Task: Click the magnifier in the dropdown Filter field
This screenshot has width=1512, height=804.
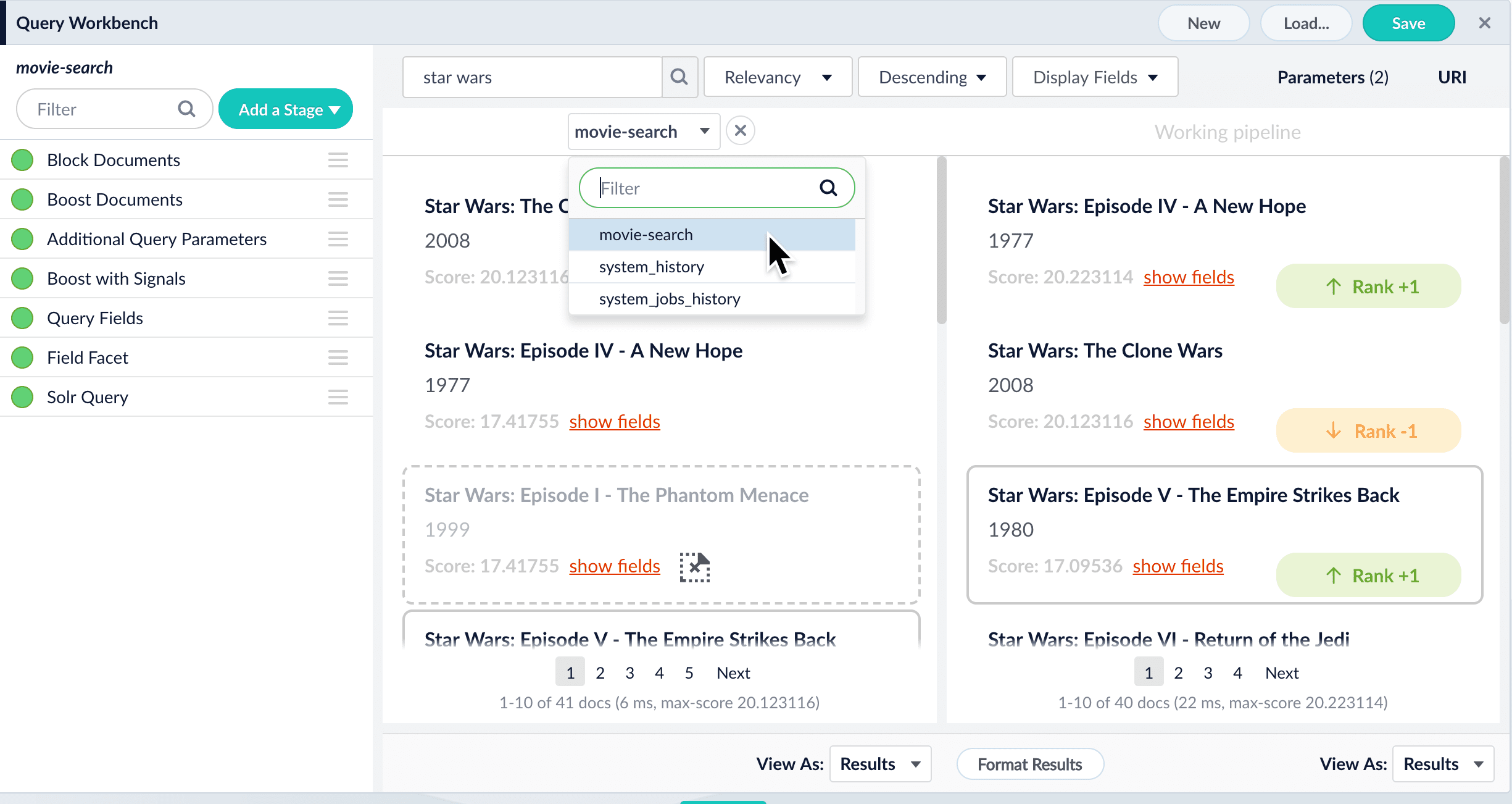Action: click(x=828, y=188)
